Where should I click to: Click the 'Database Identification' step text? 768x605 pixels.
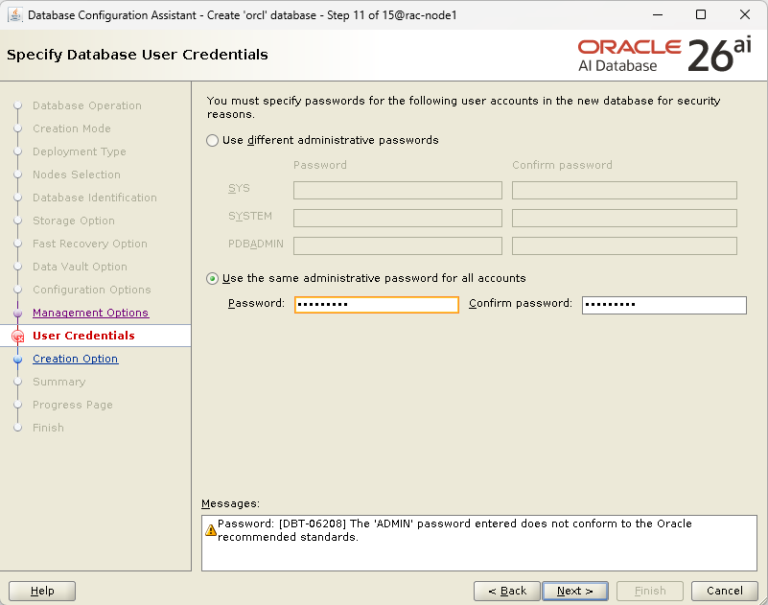[x=95, y=197]
